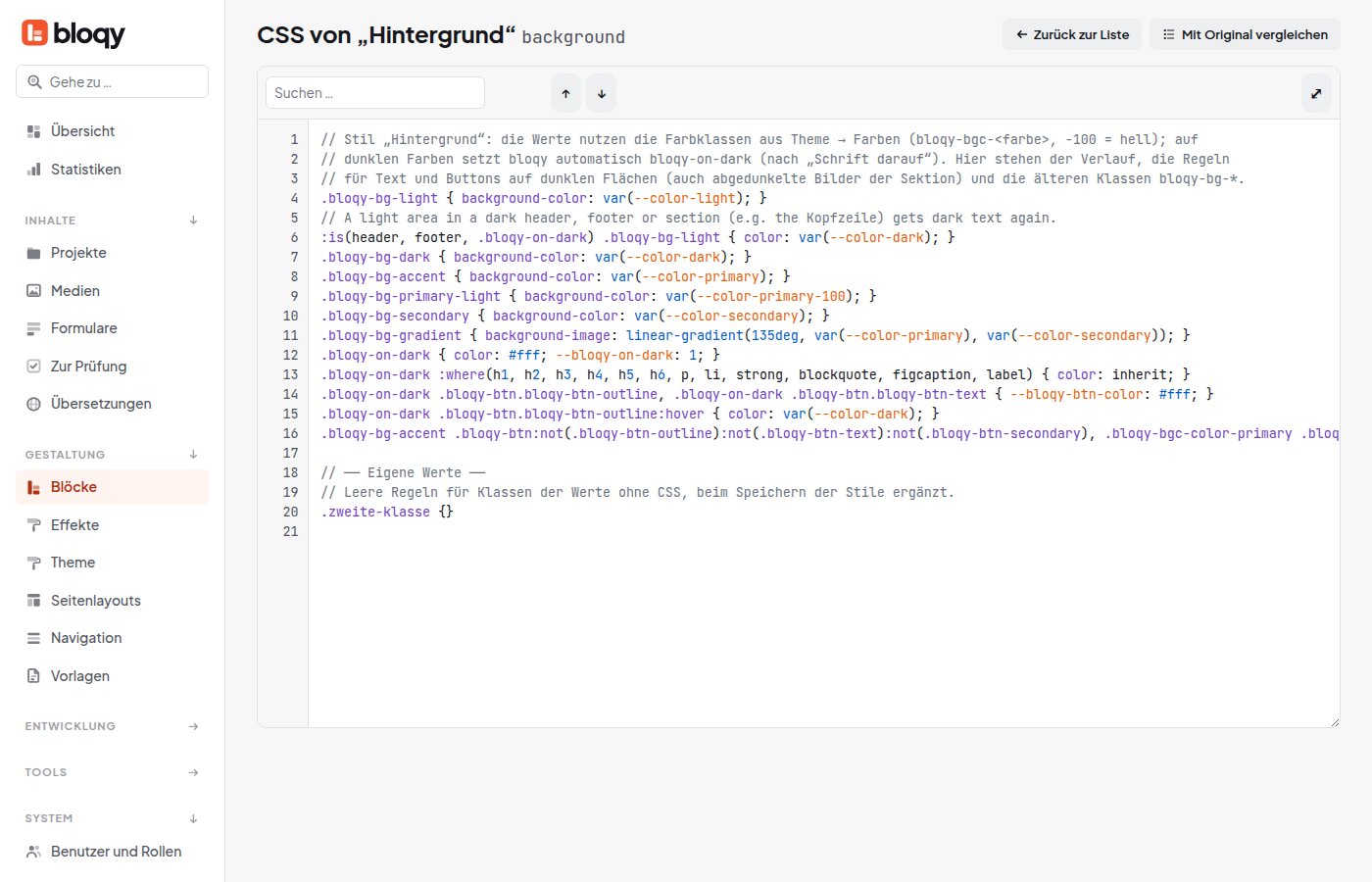The image size is (1372, 882).
Task: Jump to next search match arrow
Action: (x=602, y=93)
